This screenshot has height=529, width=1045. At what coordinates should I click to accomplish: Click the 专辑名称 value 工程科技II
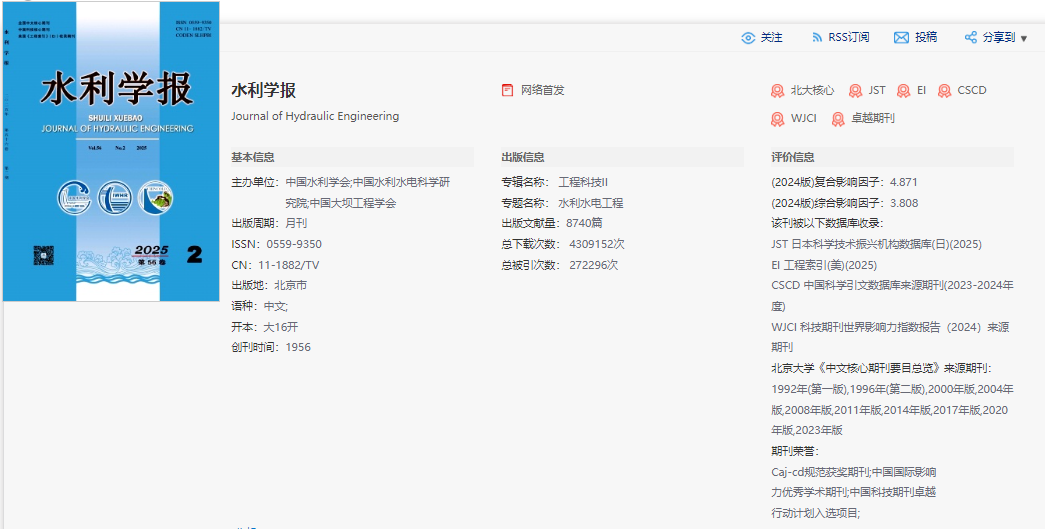[583, 182]
